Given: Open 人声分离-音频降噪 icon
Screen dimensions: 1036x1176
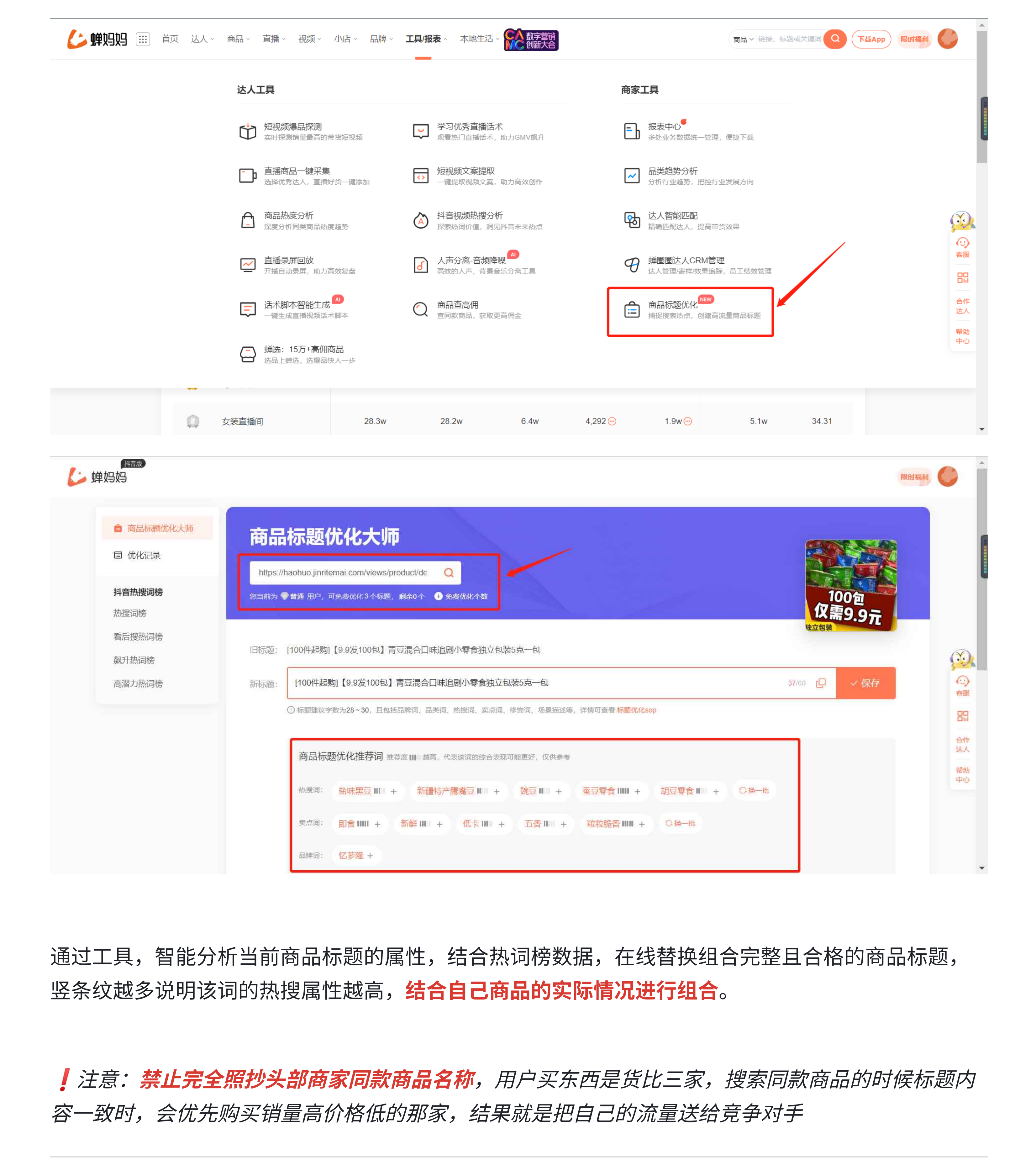Looking at the screenshot, I should point(420,265).
